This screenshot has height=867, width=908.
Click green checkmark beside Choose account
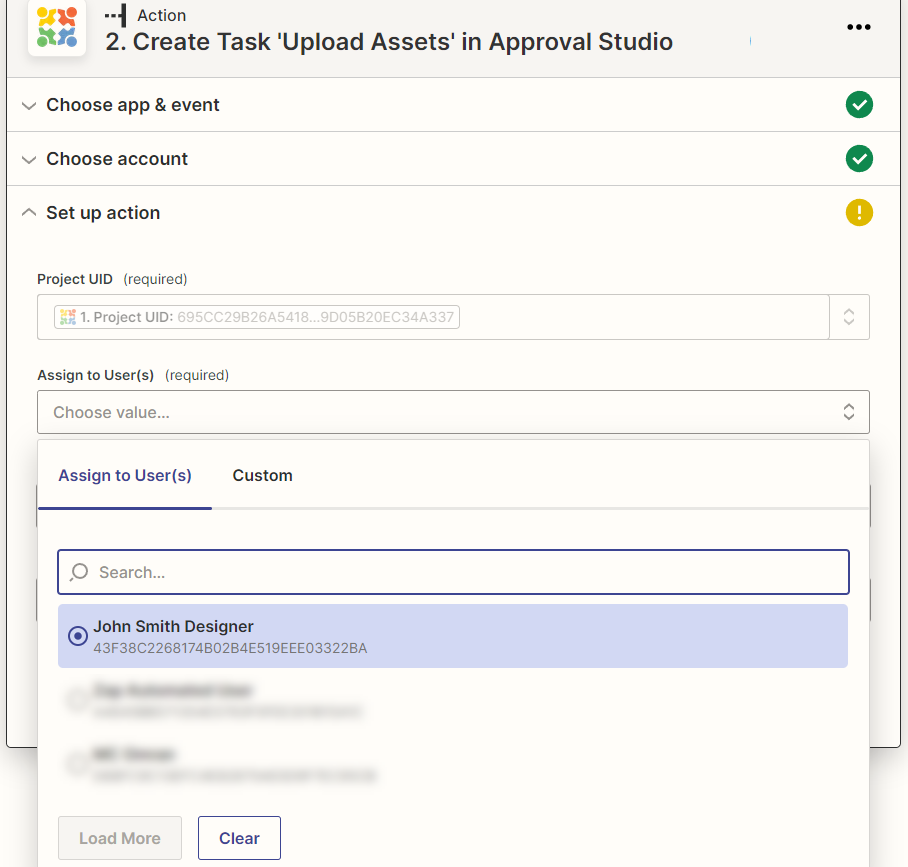coord(859,159)
